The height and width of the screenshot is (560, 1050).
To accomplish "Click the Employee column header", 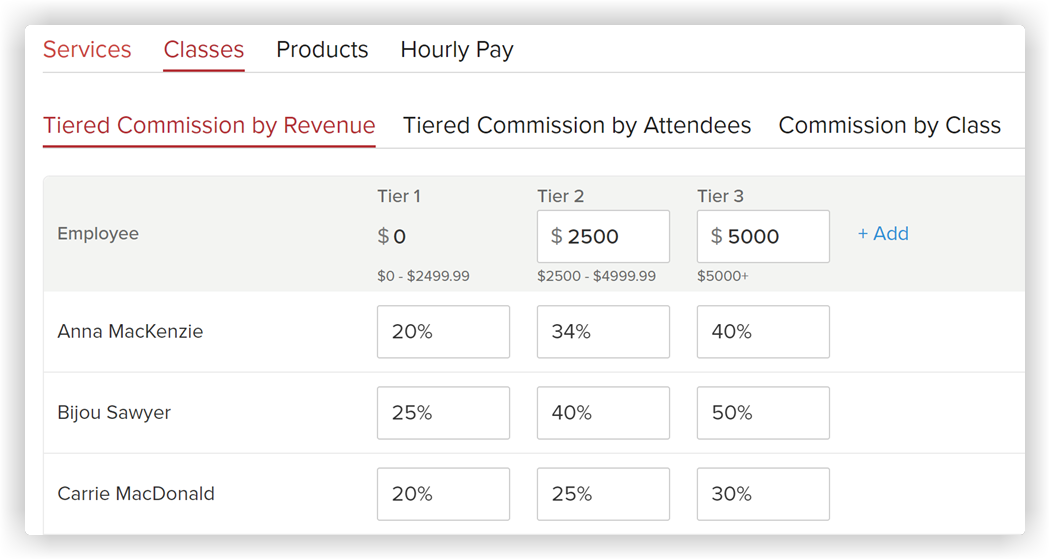I will [98, 234].
